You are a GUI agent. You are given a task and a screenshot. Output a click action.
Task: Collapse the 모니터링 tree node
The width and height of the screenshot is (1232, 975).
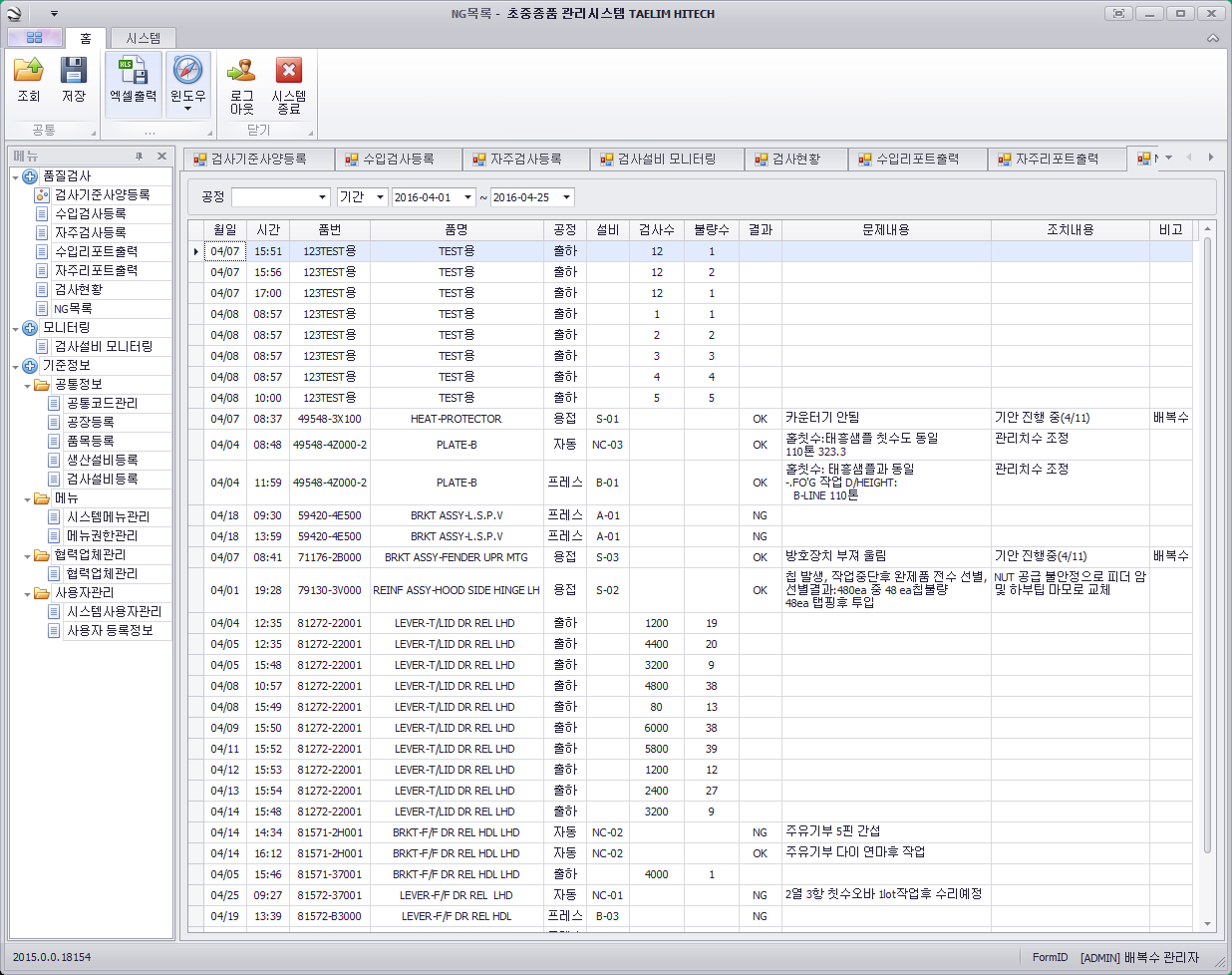(x=15, y=329)
